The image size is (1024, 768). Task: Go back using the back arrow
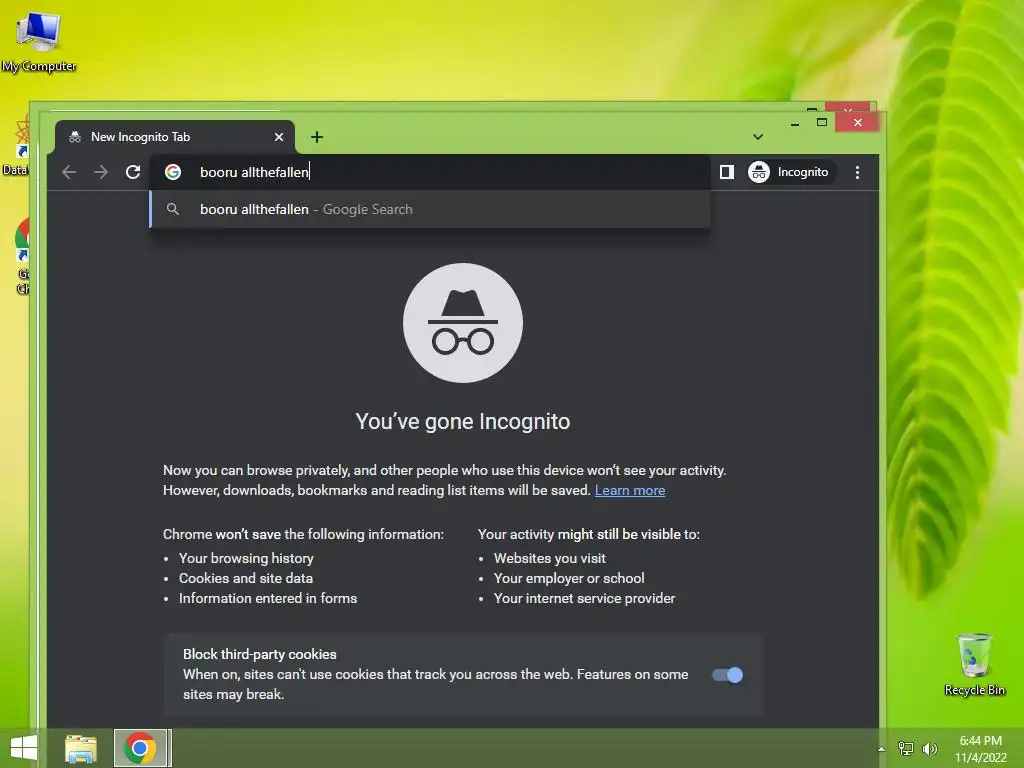point(69,172)
